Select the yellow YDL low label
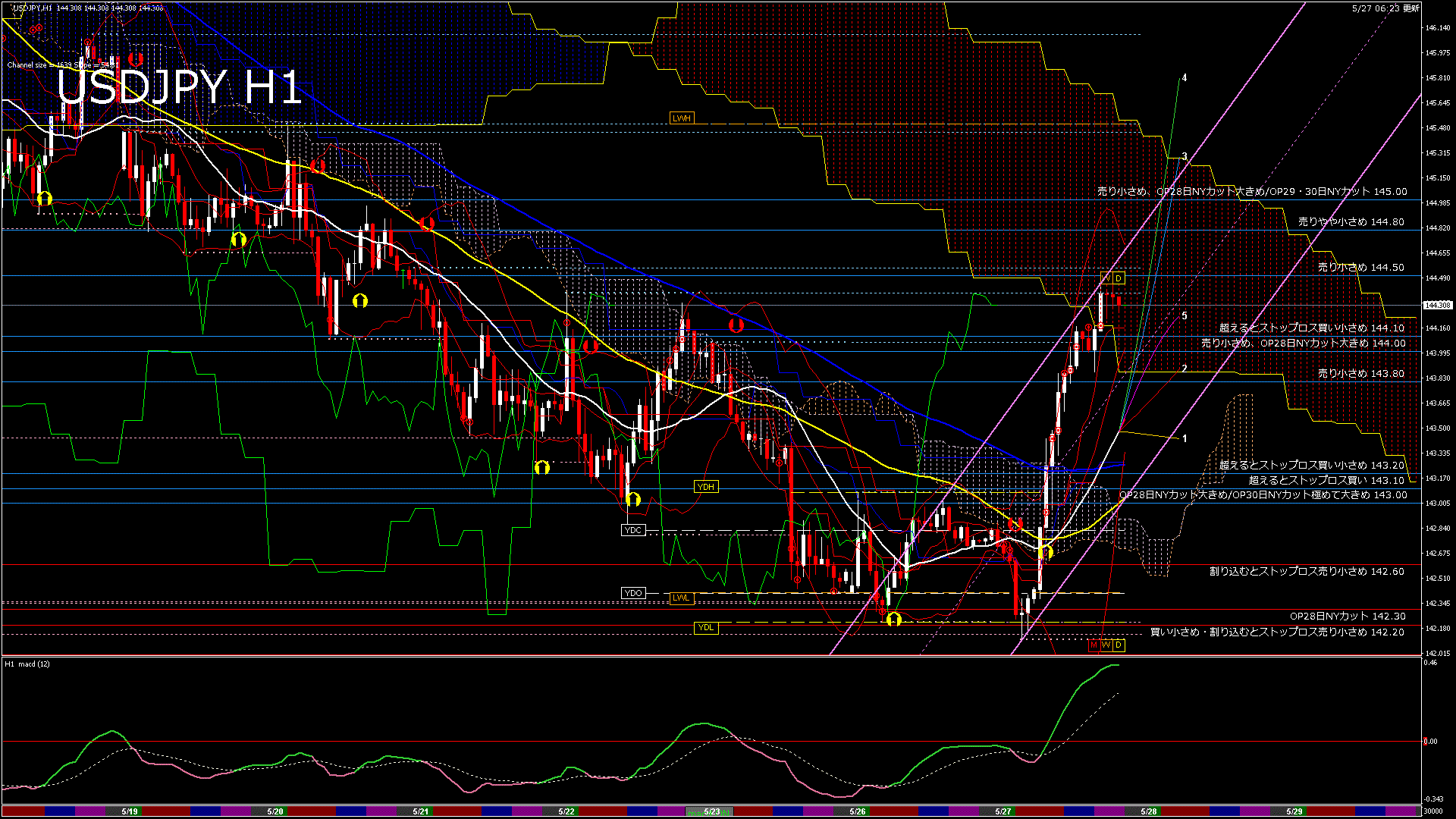 tap(705, 627)
